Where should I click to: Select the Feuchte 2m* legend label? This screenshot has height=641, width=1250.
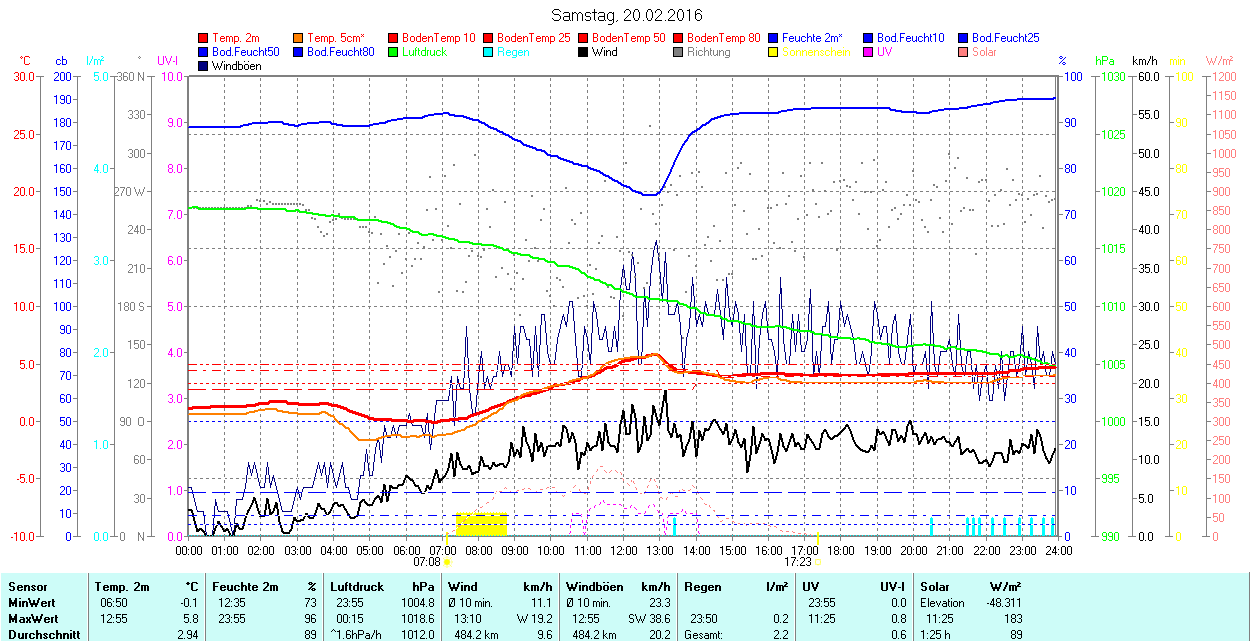(813, 38)
